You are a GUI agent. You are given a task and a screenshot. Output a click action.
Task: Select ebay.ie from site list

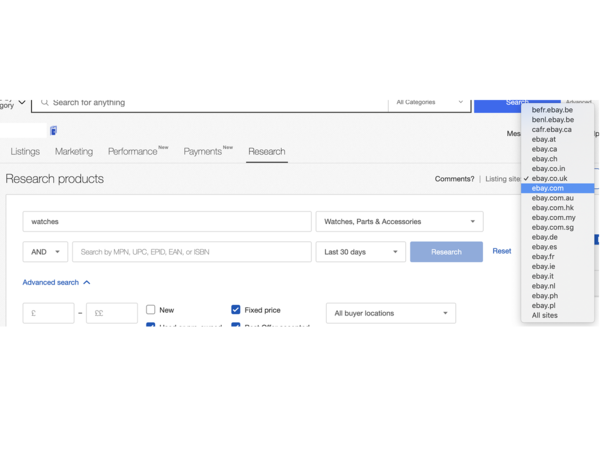click(x=558, y=266)
